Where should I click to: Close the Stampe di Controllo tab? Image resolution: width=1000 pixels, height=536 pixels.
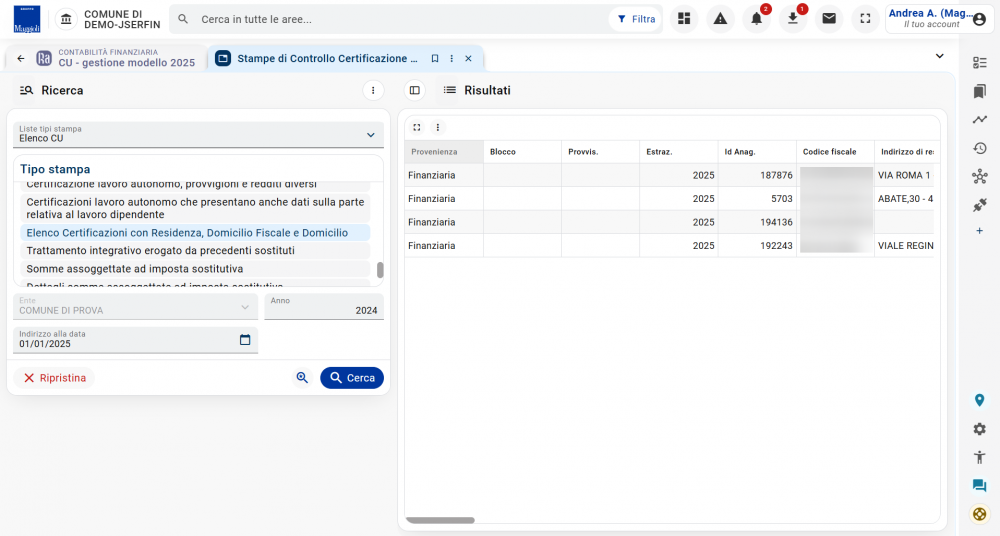(x=468, y=58)
